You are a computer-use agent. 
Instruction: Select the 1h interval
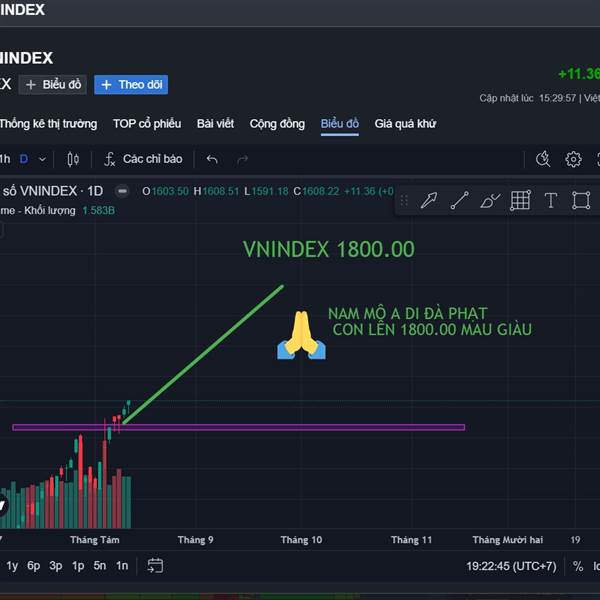pyautogui.click(x=5, y=159)
